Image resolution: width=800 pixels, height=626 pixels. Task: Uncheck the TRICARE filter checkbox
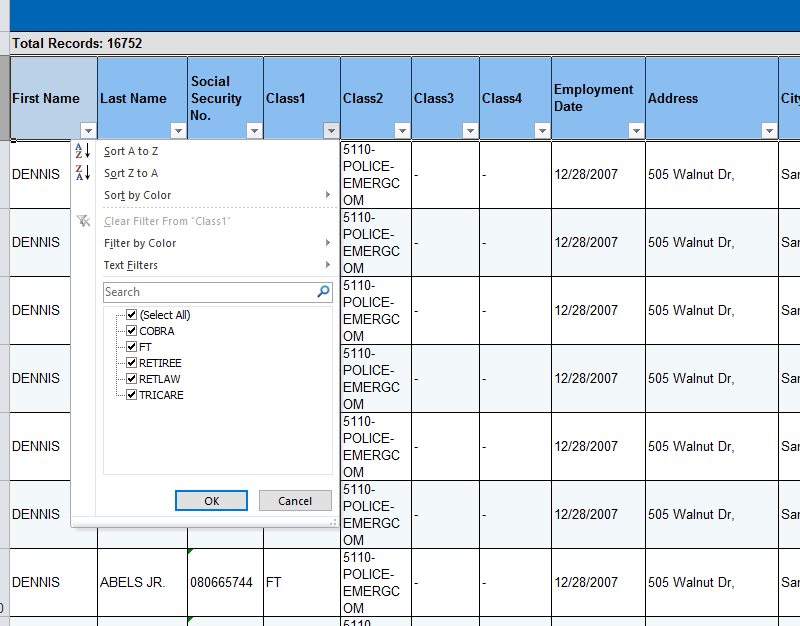(132, 395)
